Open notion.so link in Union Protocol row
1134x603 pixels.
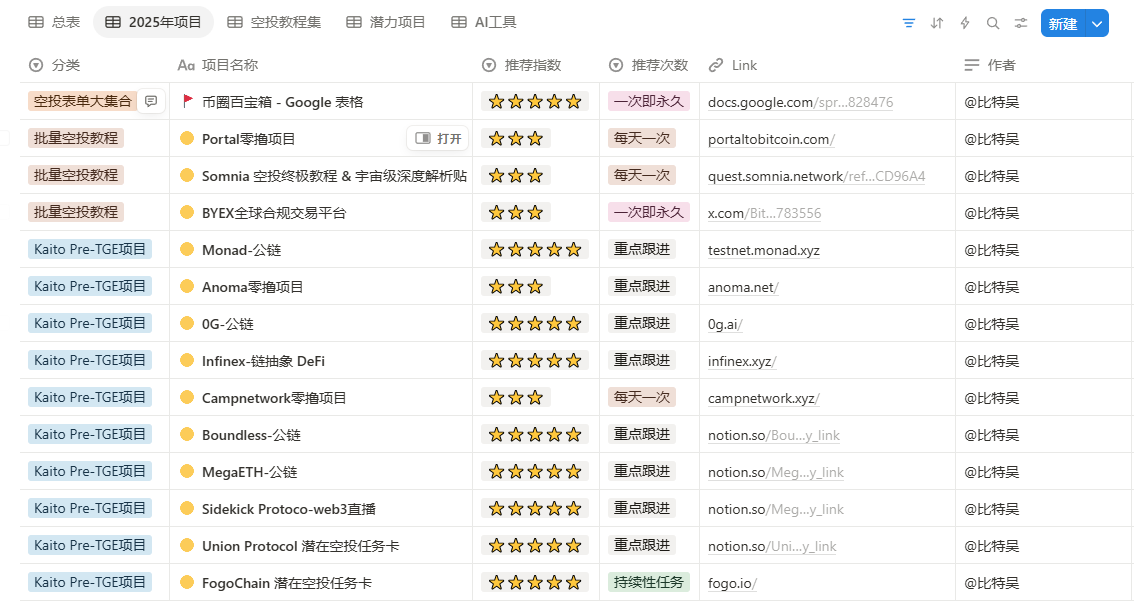point(772,546)
